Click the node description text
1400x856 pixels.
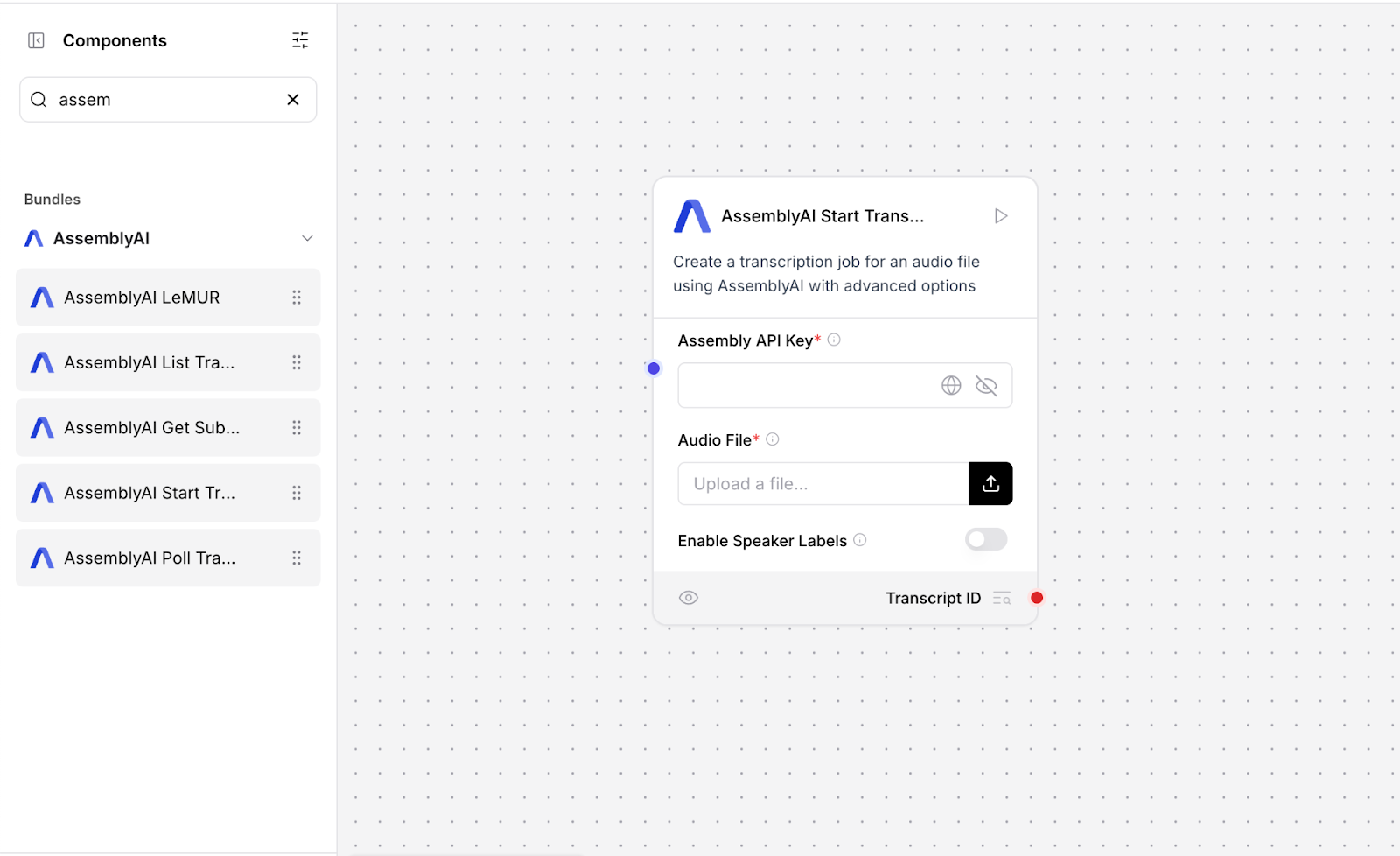(x=826, y=274)
